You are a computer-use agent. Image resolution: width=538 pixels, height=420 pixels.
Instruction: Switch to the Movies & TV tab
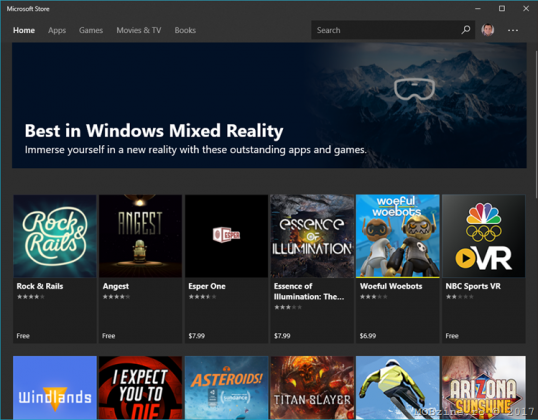coord(139,30)
